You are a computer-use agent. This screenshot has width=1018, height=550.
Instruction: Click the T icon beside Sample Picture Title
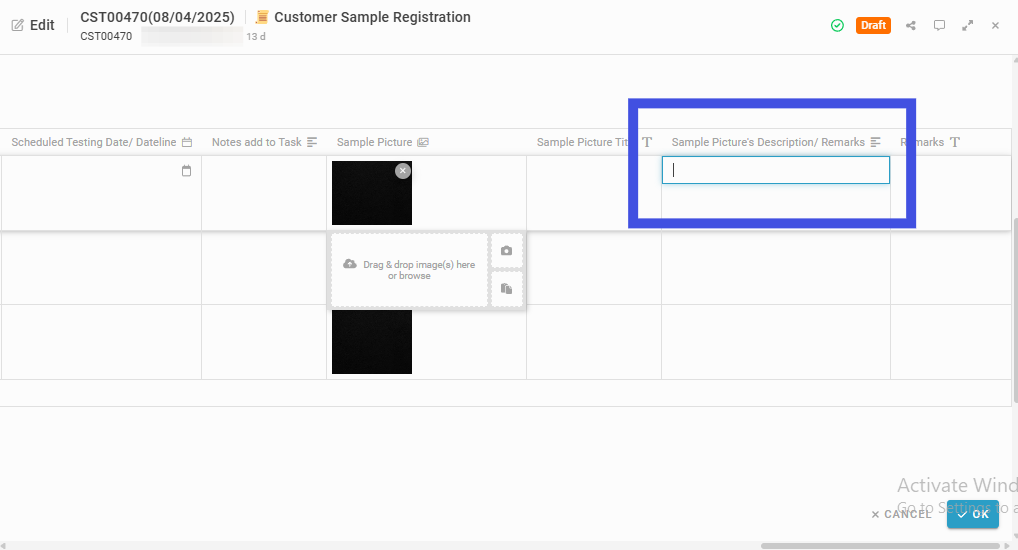647,142
